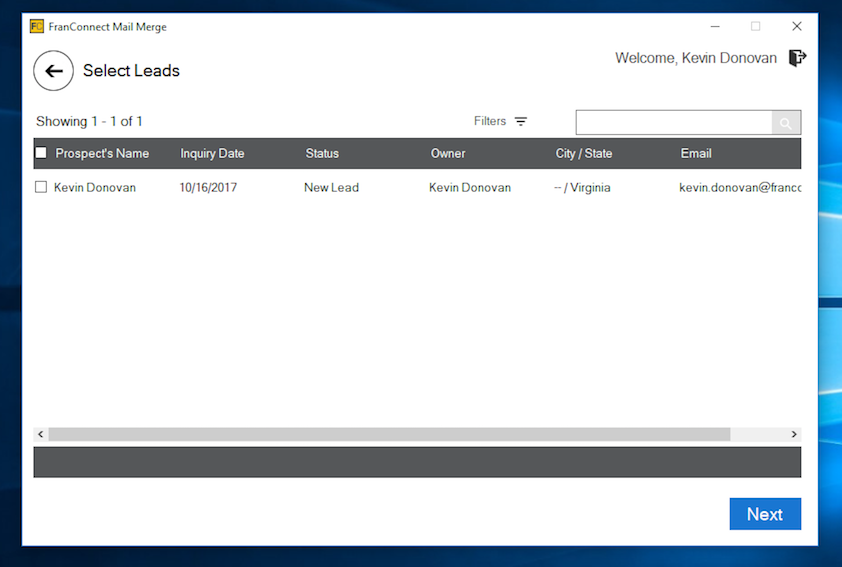Close the FranConnect Mail Merge window
The width and height of the screenshot is (842, 567).
pos(797,26)
